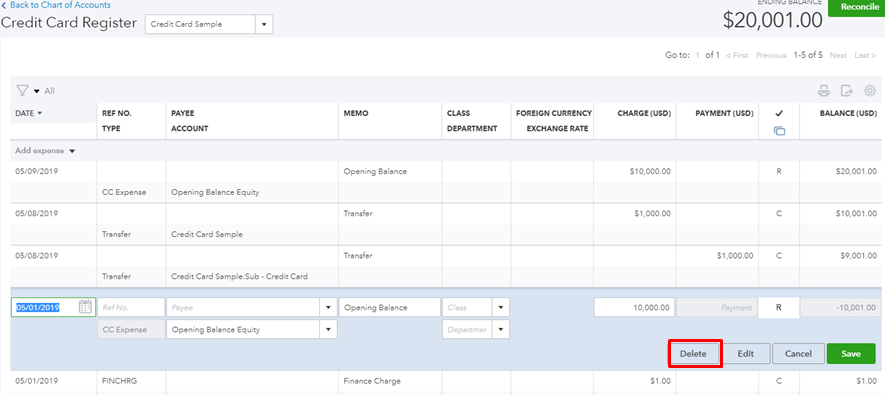Click the CHARGE (USD) column header
Image resolution: width=885 pixels, height=395 pixels.
pyautogui.click(x=645, y=113)
